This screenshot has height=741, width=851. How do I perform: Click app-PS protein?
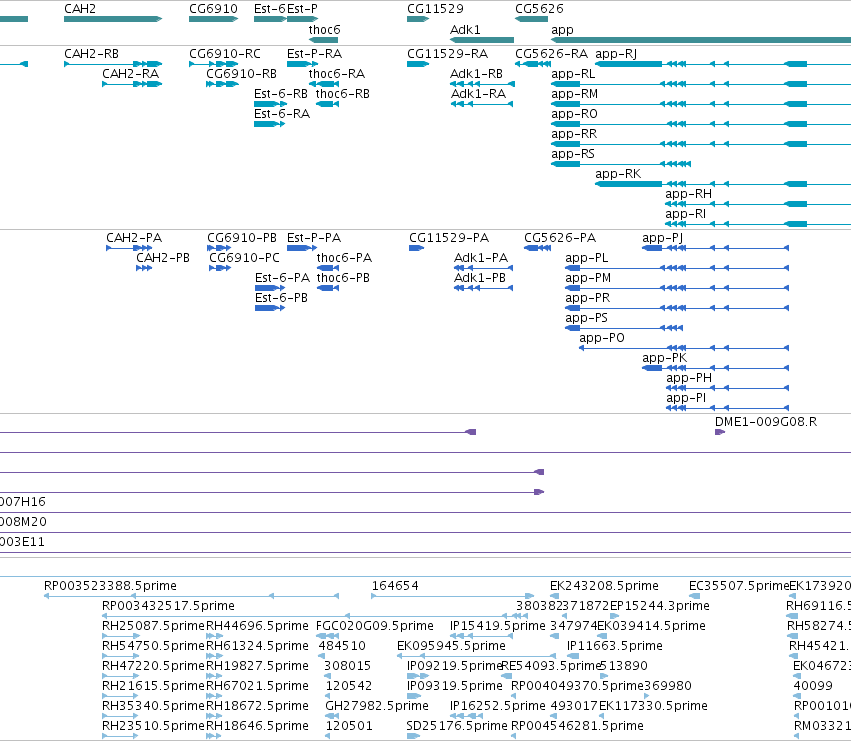[624, 328]
